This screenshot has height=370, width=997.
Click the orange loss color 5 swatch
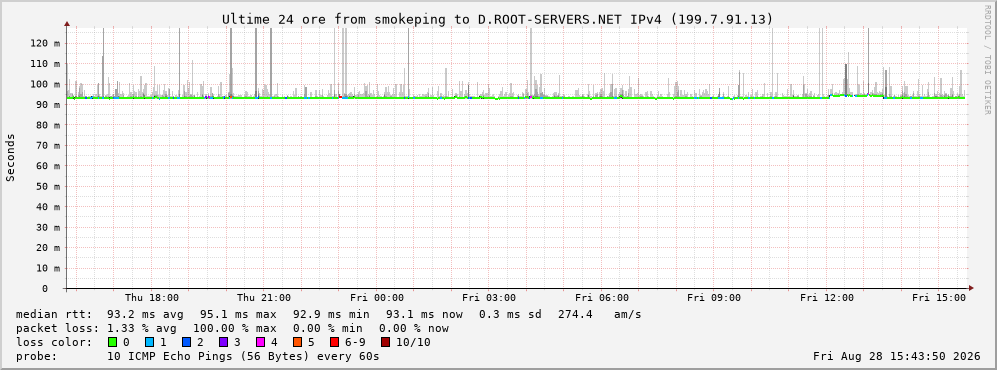click(298, 342)
